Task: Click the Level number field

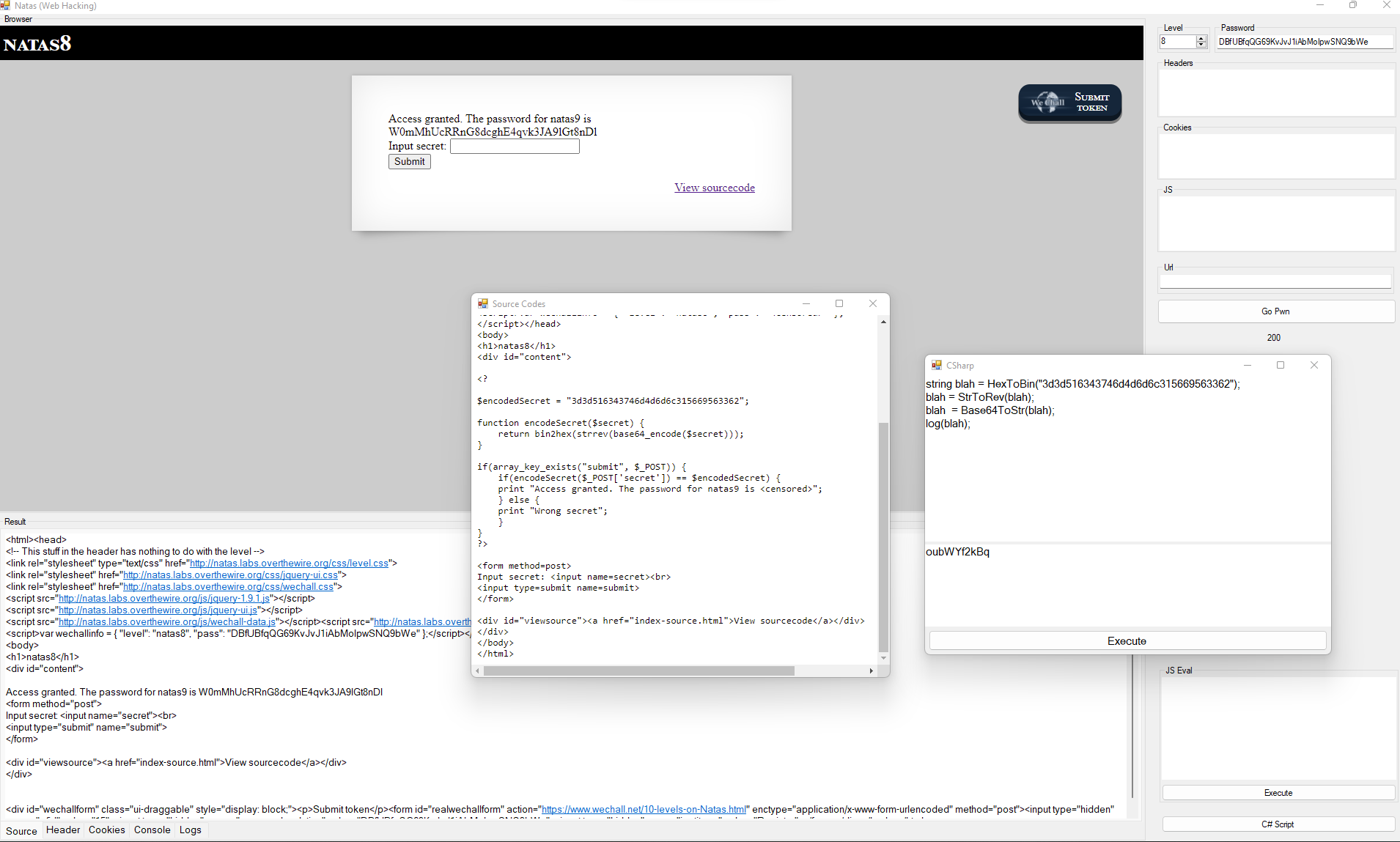Action: pyautogui.click(x=1177, y=42)
